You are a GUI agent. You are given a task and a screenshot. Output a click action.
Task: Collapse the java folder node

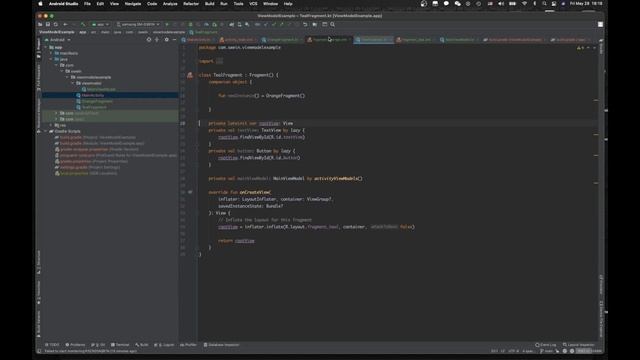point(51,59)
